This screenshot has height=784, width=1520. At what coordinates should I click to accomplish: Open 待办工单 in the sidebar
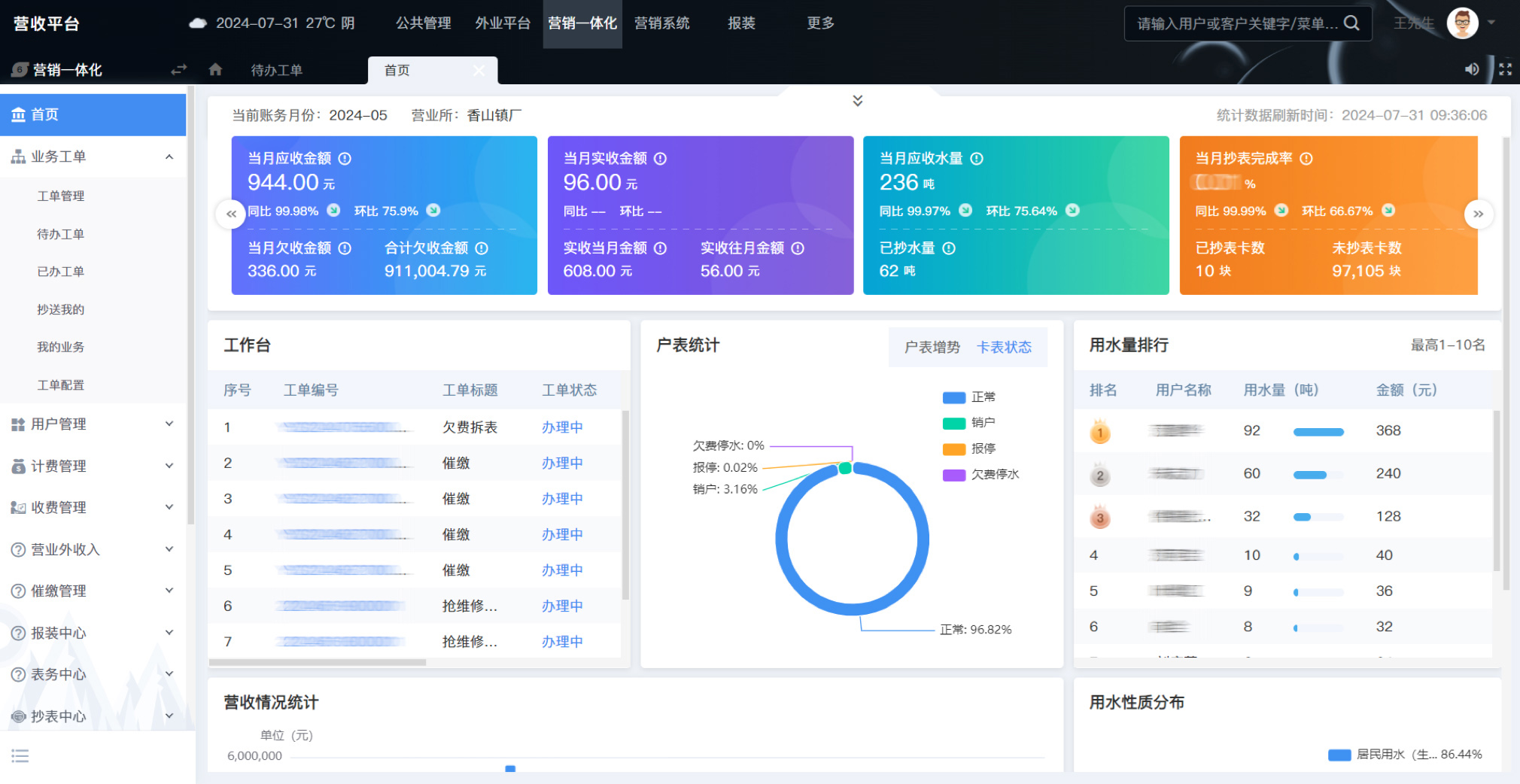[x=61, y=234]
